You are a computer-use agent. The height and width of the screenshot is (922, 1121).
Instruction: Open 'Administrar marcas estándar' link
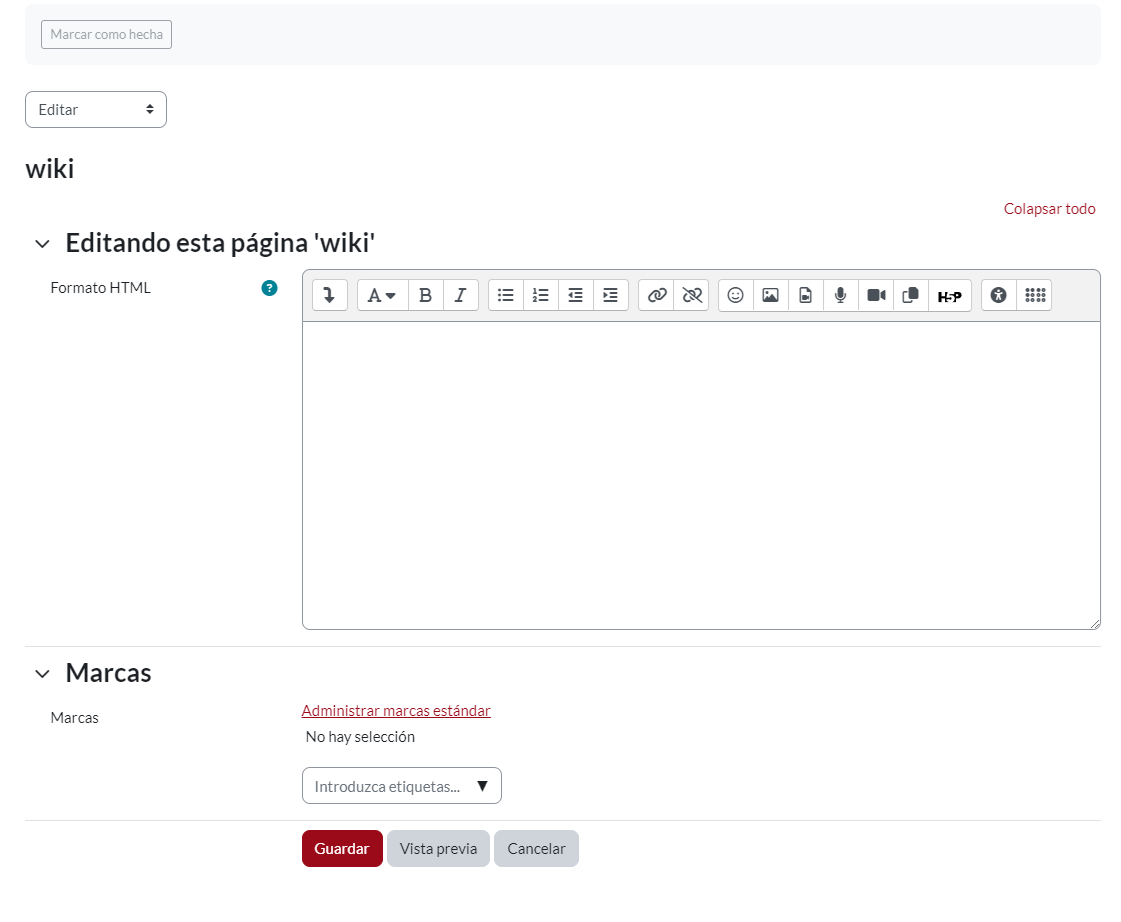click(396, 711)
